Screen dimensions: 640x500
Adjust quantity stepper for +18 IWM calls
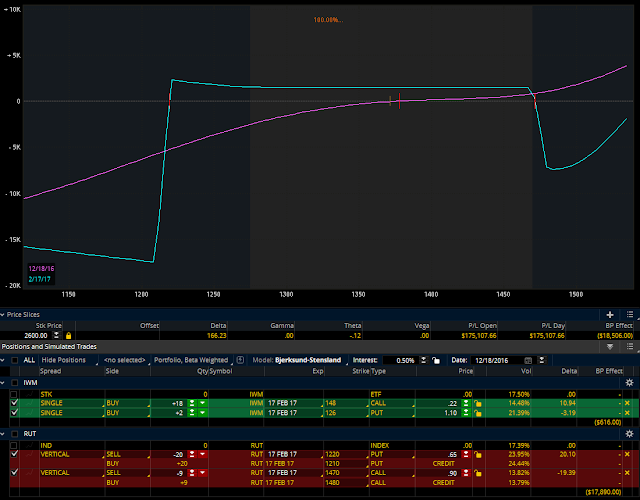tap(192, 403)
